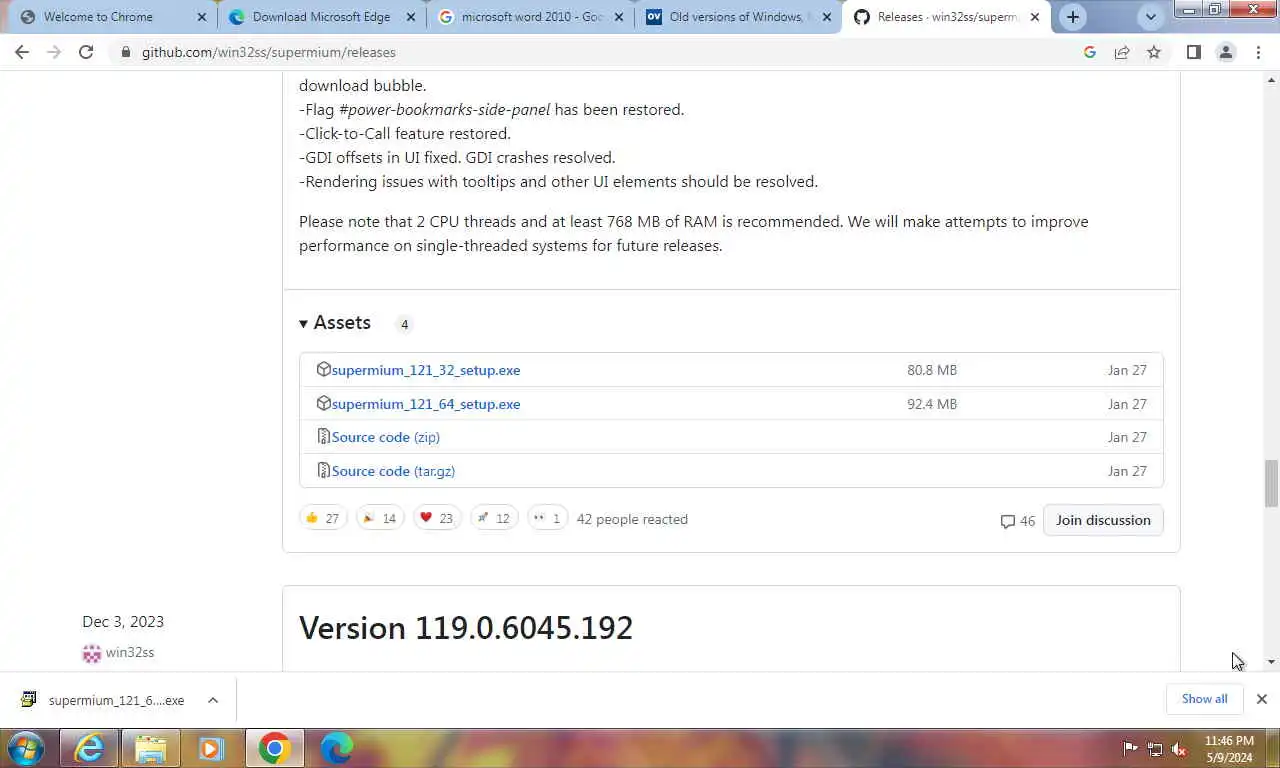Toggle party popper reaction with 14
The image size is (1280, 768).
pos(380,519)
